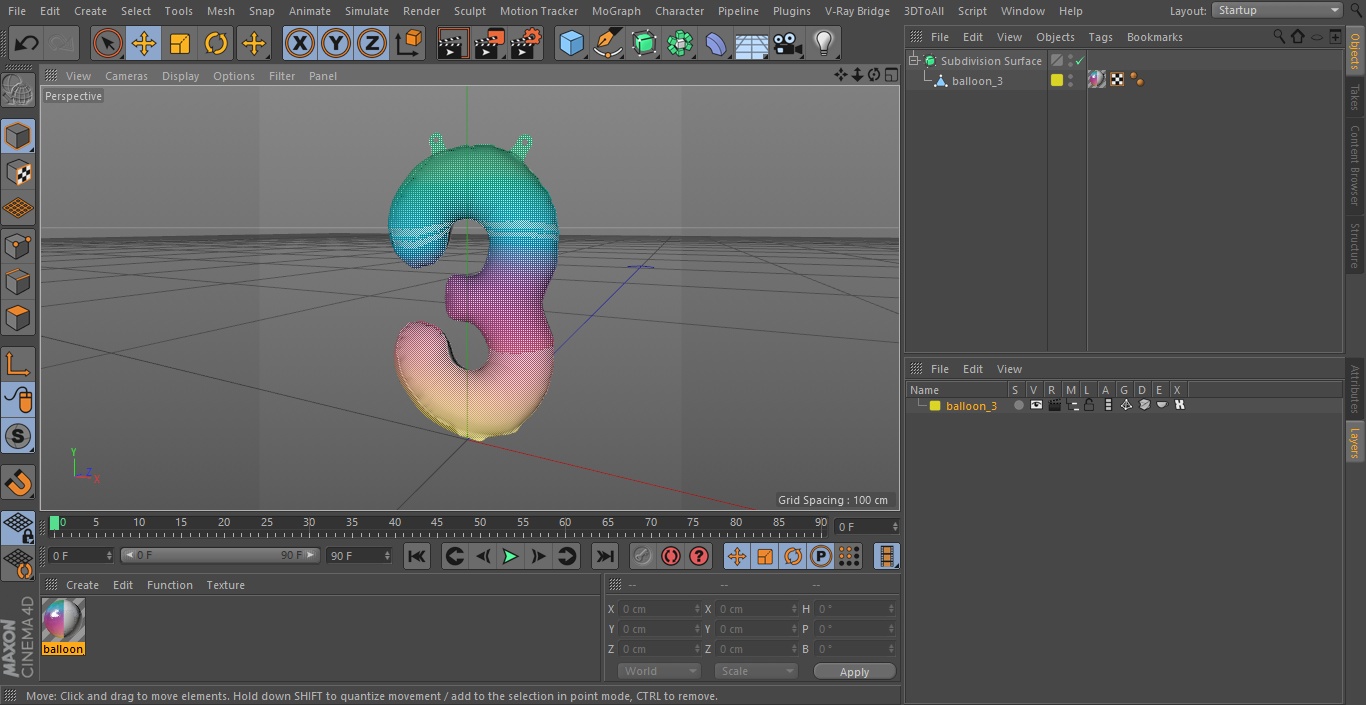Open Object Manager Tags menu
Screen dimensions: 1366x705
coord(1100,37)
